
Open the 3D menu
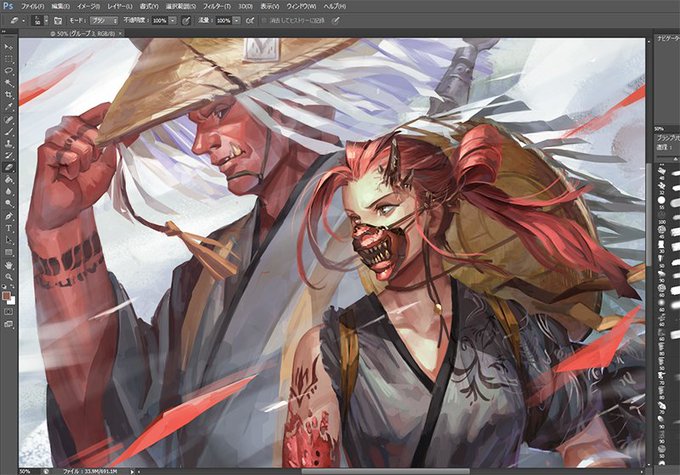pyautogui.click(x=245, y=7)
